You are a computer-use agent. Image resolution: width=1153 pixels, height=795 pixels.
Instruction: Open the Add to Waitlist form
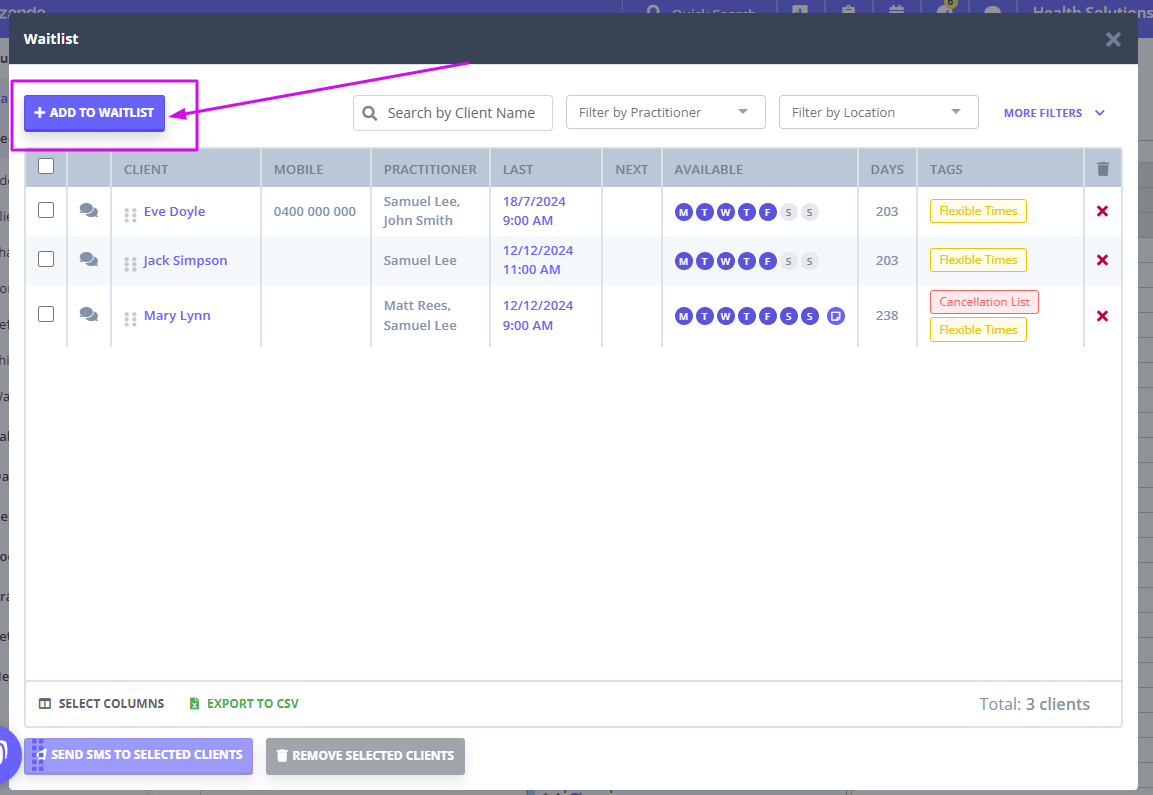click(x=93, y=113)
